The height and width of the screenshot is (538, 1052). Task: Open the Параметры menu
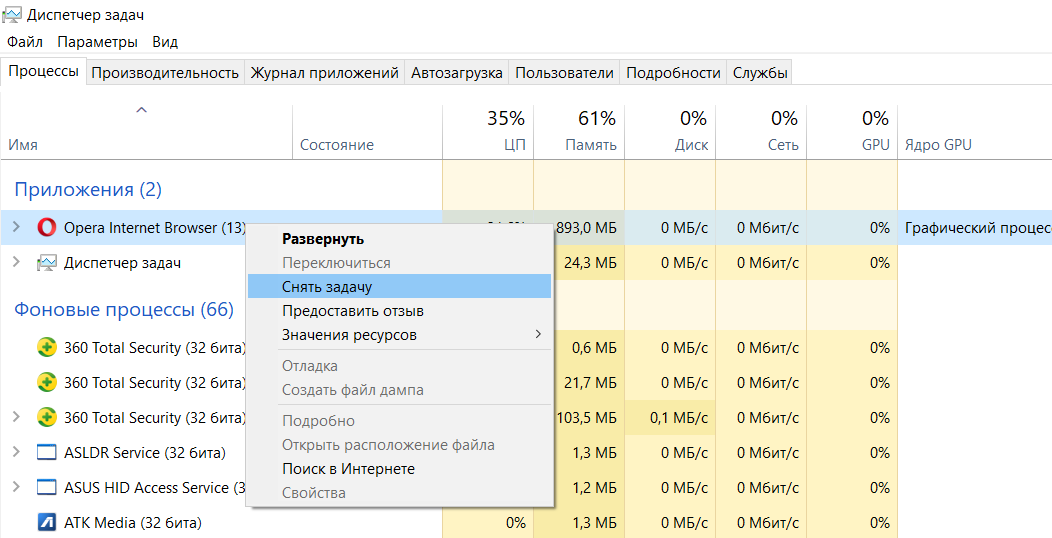click(x=97, y=42)
